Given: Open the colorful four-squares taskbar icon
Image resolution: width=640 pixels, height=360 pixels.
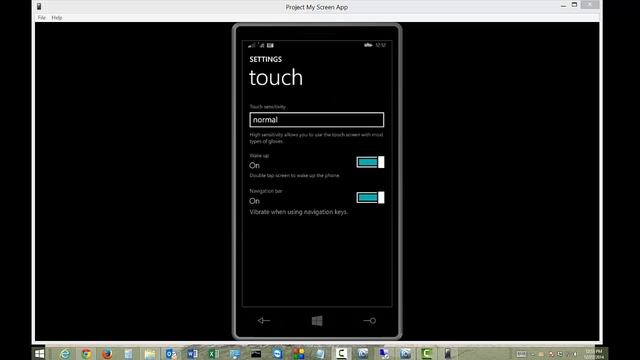Looking at the screenshot, I should 298,353.
